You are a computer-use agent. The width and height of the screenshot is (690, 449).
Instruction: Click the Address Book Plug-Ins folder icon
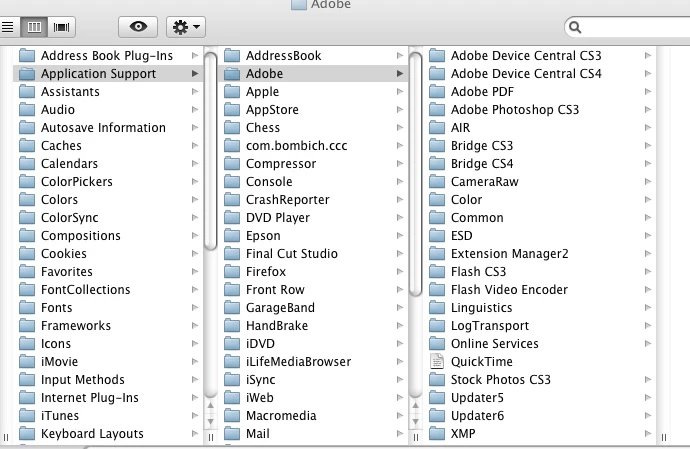[27, 55]
